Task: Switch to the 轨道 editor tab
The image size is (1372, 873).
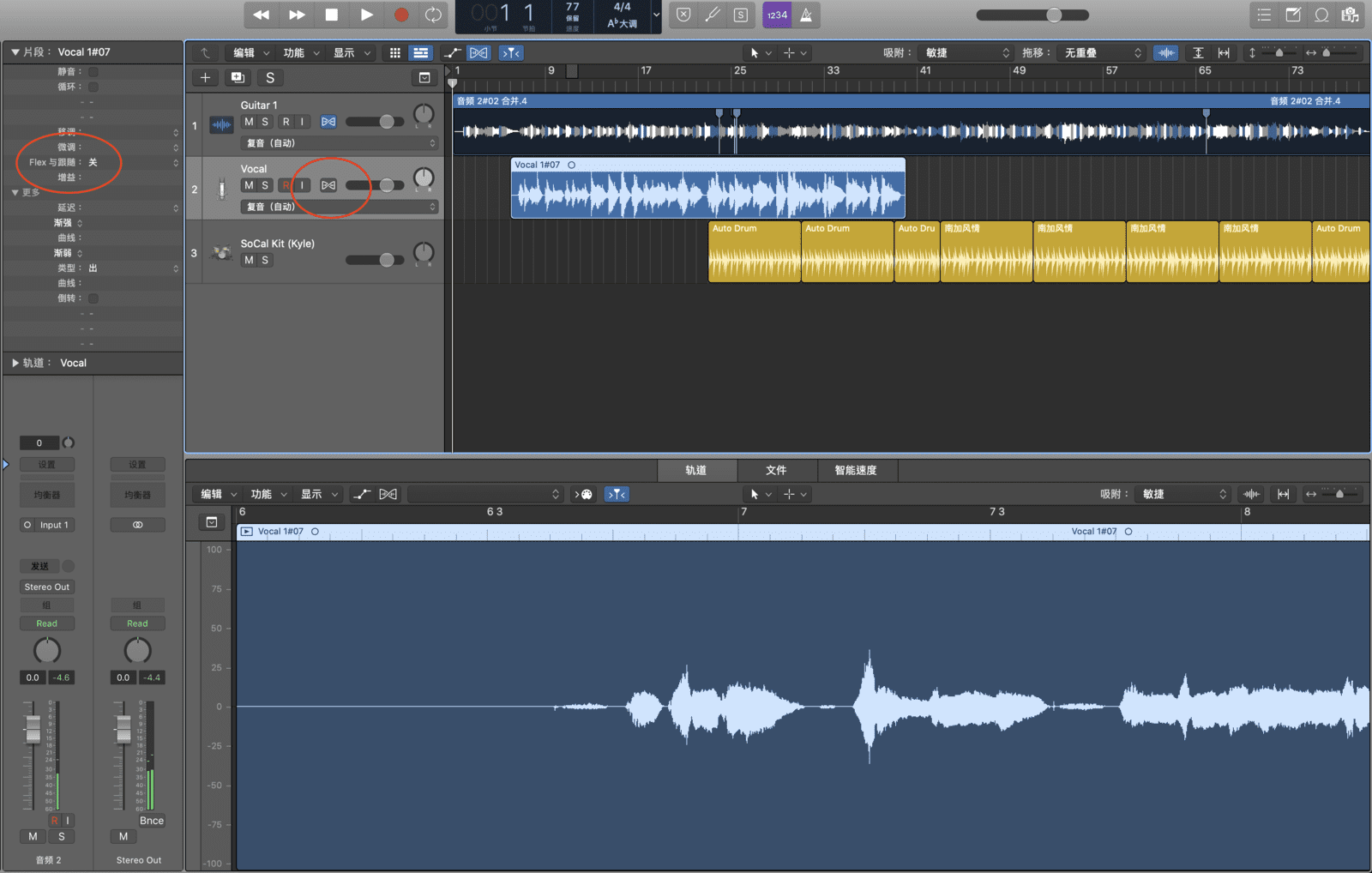Action: click(696, 470)
